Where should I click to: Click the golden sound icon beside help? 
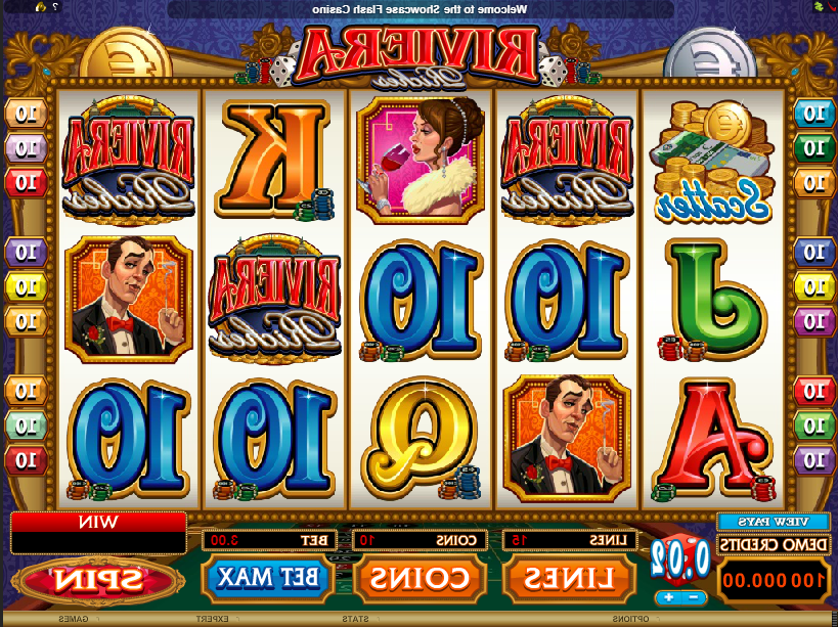coord(41,6)
